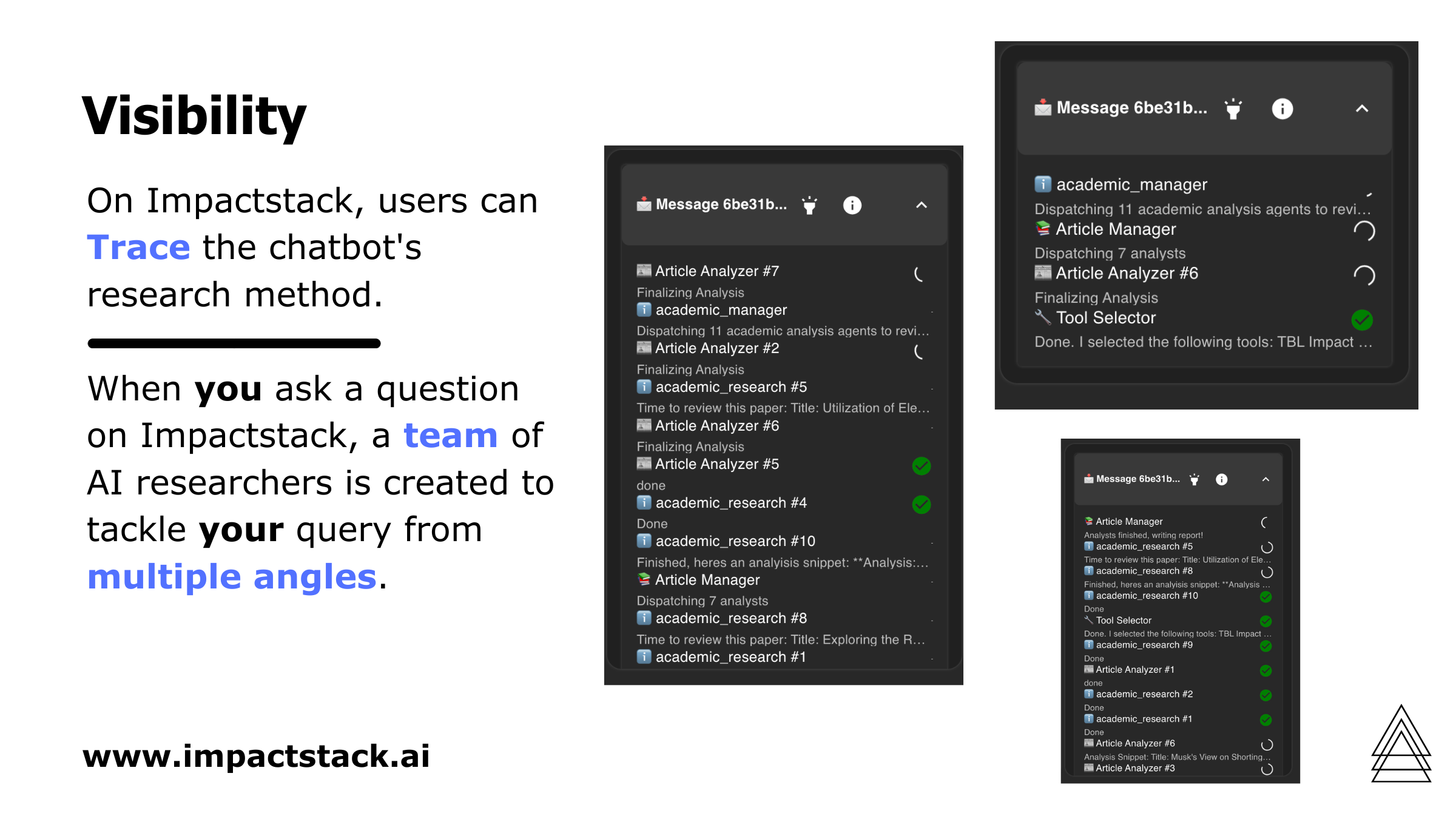1456x819 pixels.
Task: Click the spinner beside Article Analyzer #7
Action: point(920,274)
